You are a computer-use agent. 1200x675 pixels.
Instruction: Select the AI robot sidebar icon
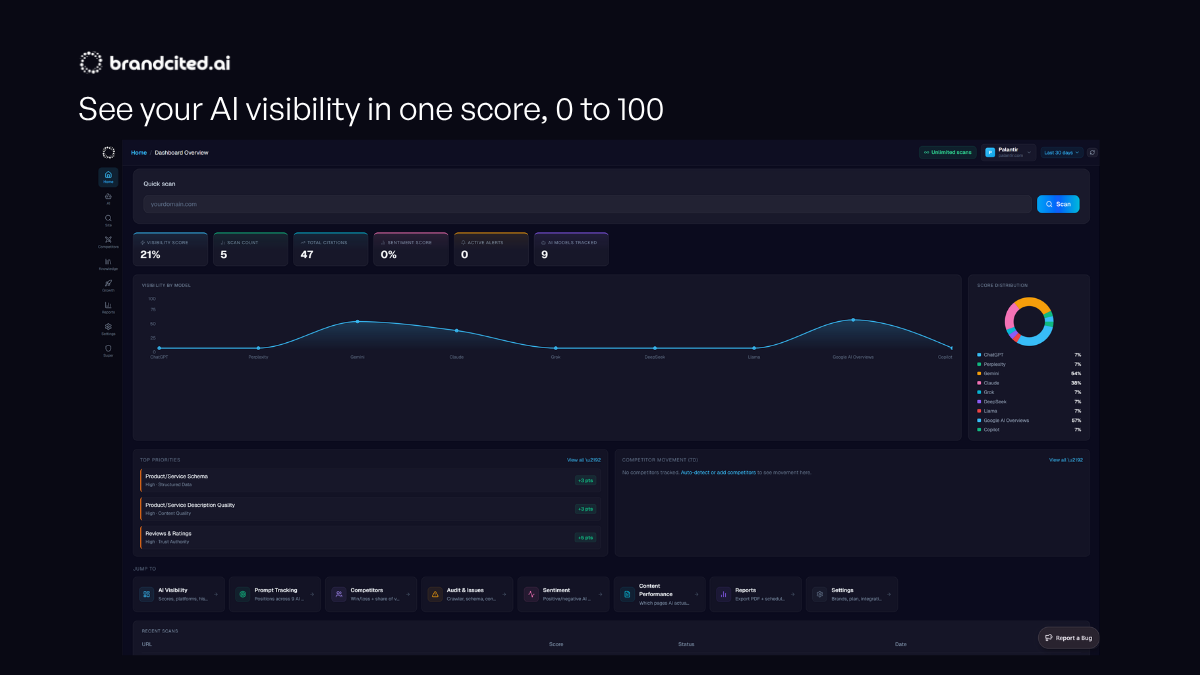click(108, 198)
